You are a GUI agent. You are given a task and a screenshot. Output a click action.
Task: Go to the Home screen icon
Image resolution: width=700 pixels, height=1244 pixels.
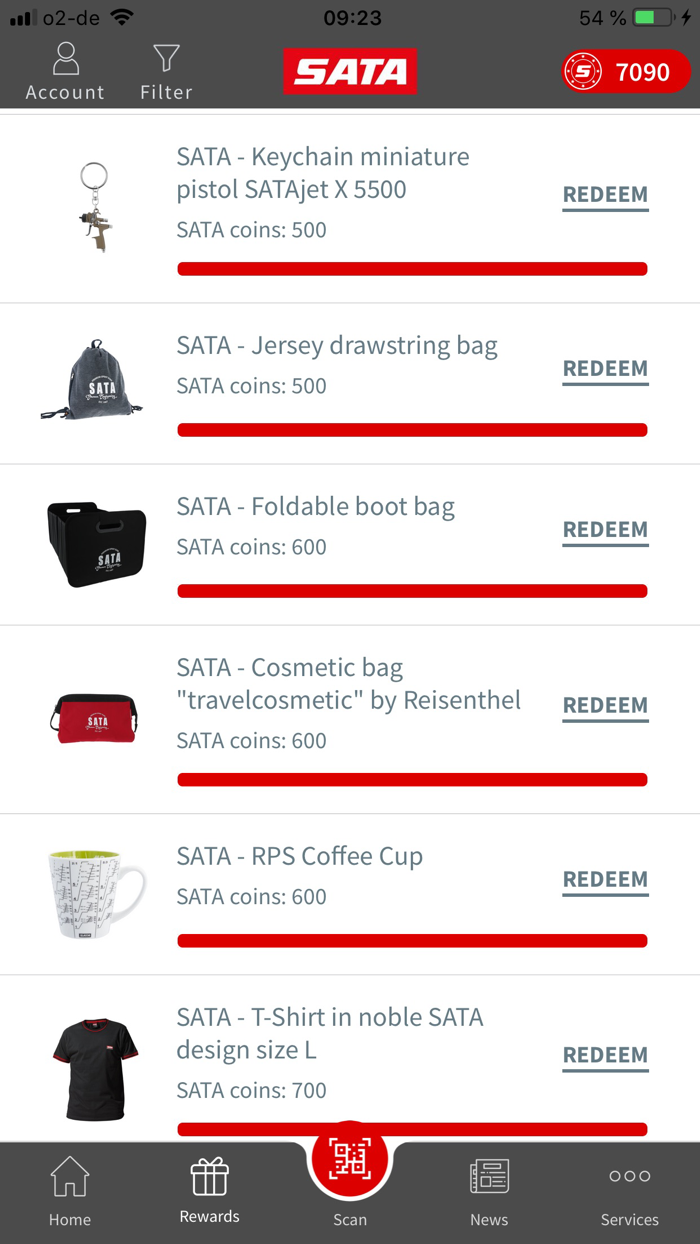(x=69, y=1178)
